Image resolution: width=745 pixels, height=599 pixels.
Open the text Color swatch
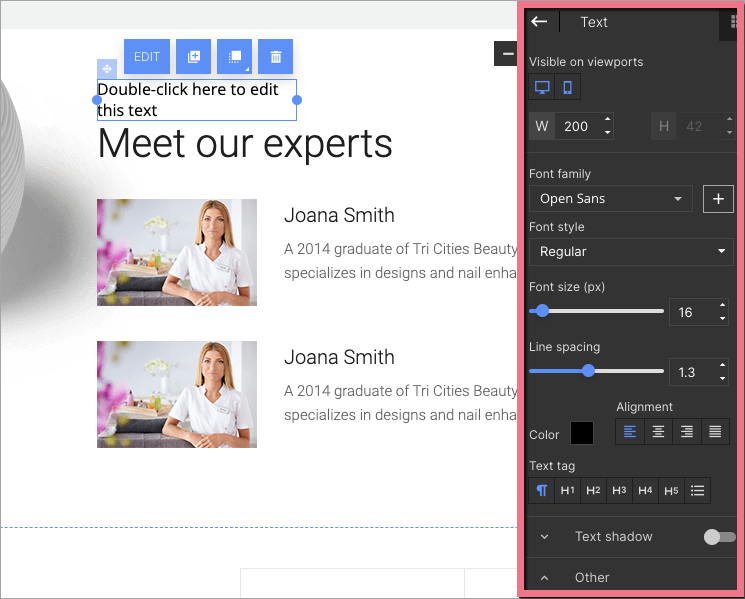click(582, 433)
